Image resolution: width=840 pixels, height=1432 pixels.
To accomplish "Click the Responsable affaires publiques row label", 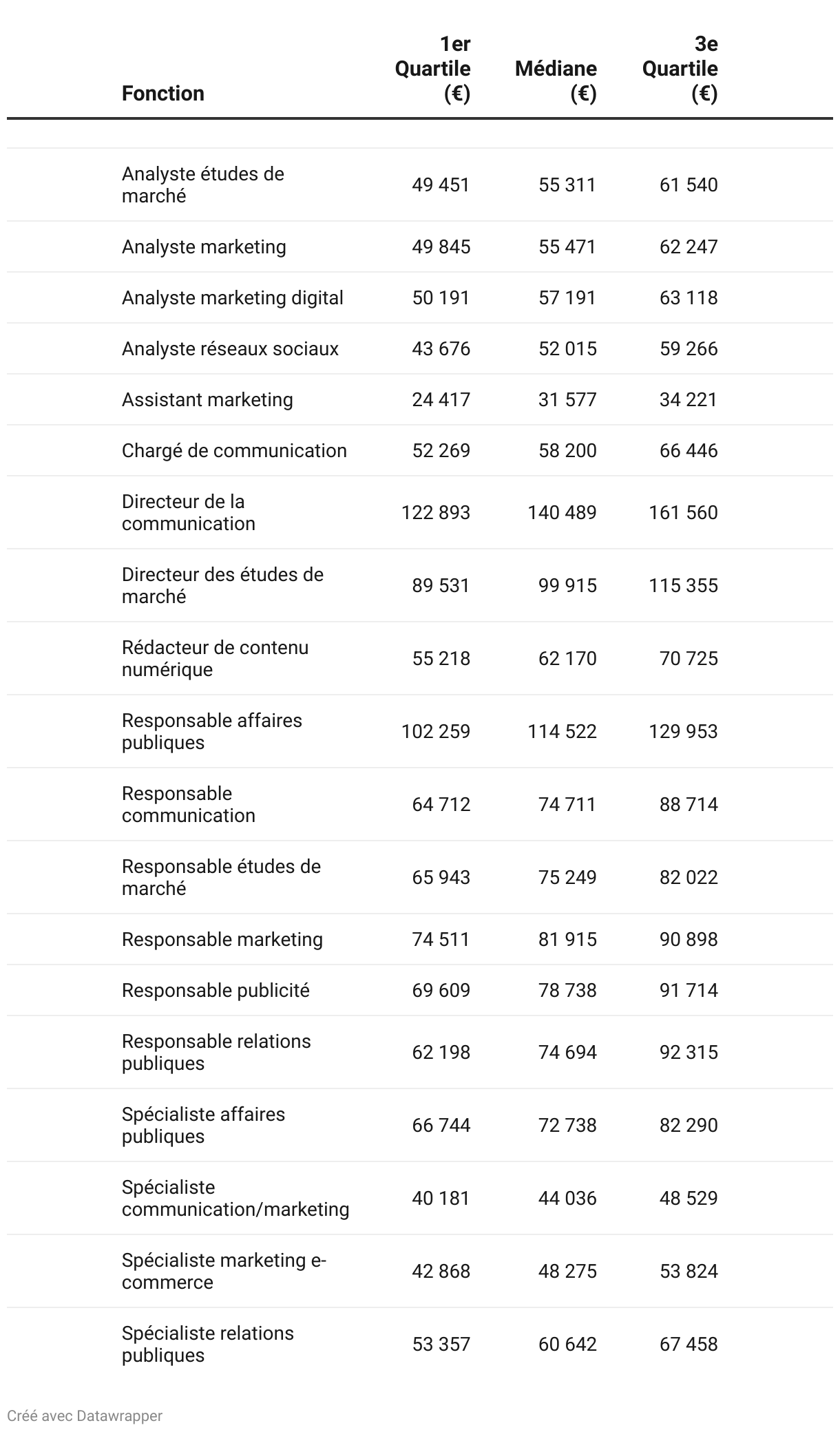I will pos(211,731).
